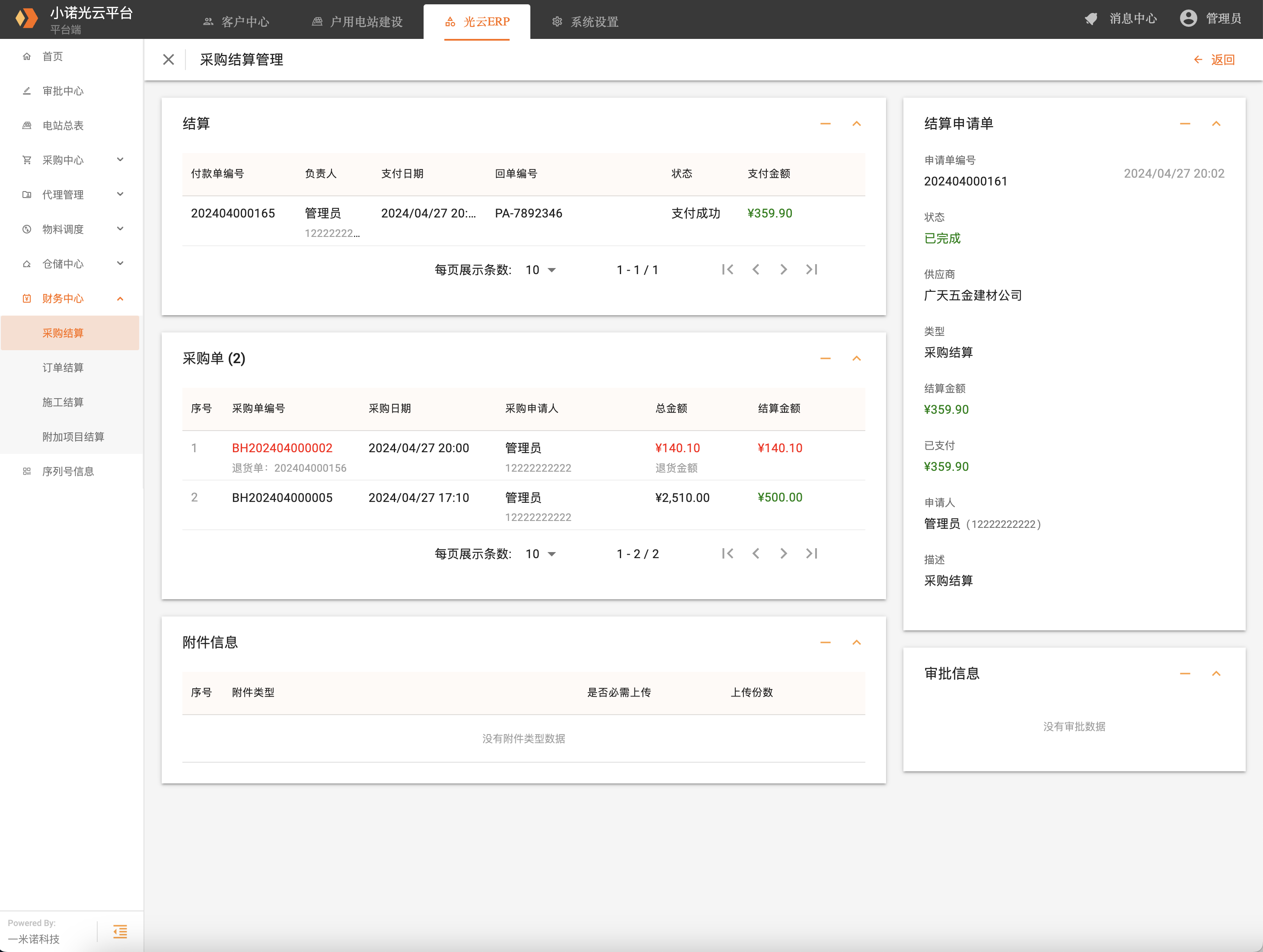Screen dimensions: 1263x952
Task: Click the 管理员 user avatar icon
Action: [x=1188, y=18]
